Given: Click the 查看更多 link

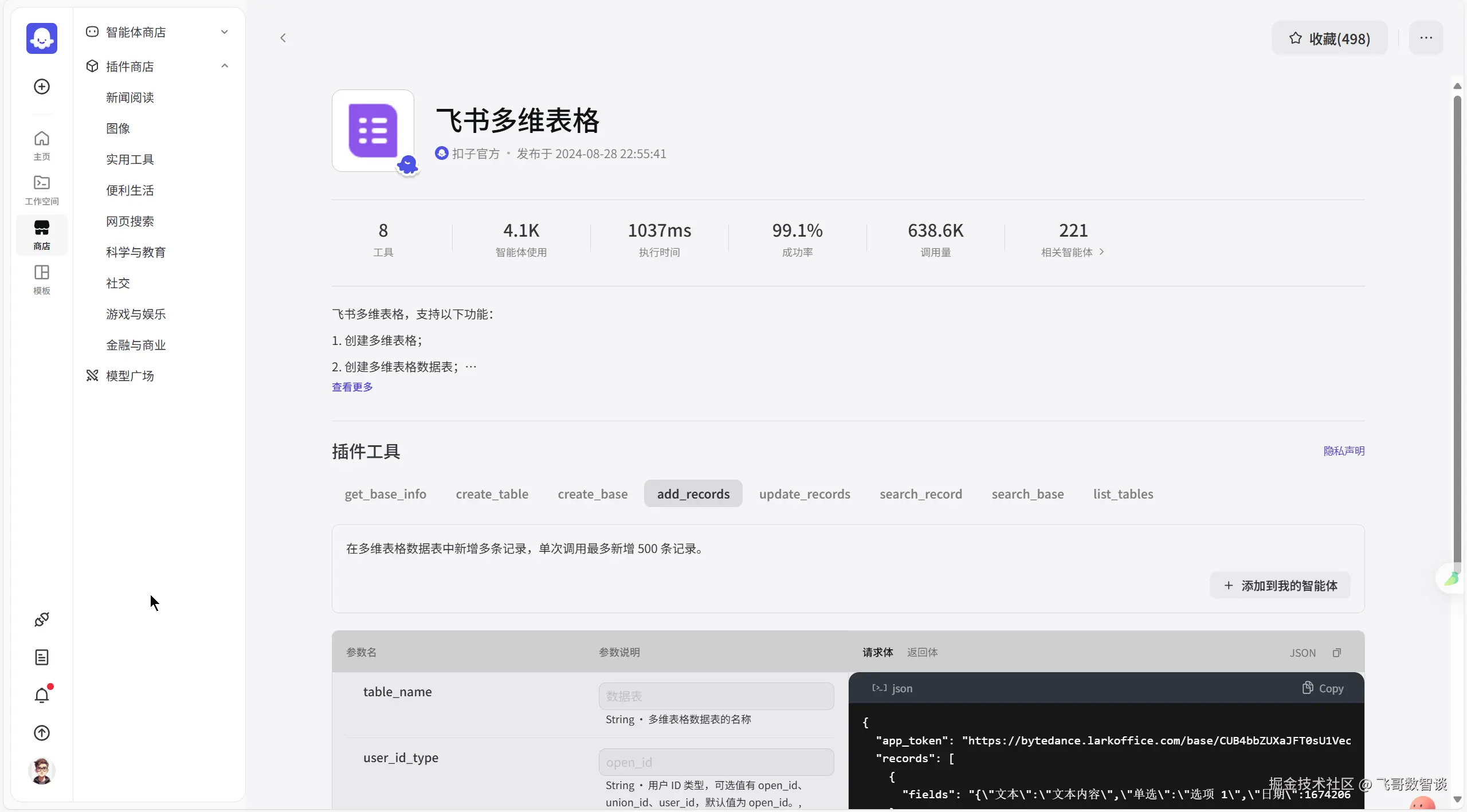Looking at the screenshot, I should [352, 387].
